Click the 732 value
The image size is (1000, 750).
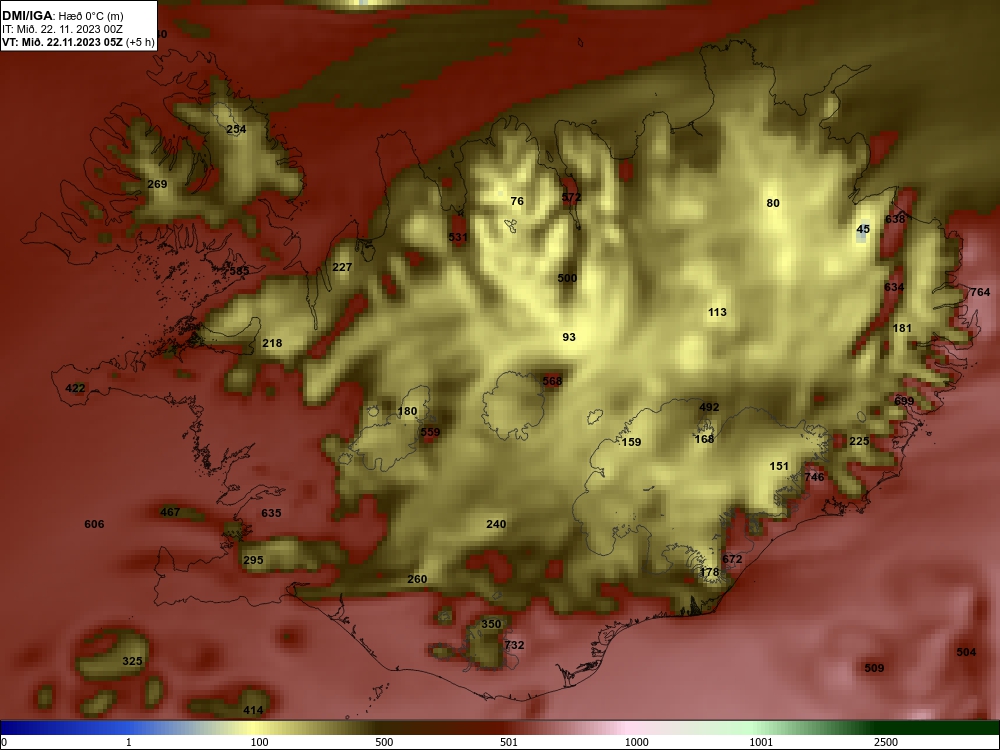(514, 645)
